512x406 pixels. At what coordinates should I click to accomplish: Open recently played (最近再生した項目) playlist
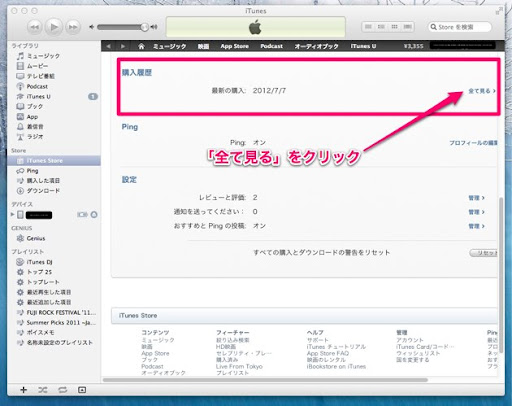click(49, 292)
